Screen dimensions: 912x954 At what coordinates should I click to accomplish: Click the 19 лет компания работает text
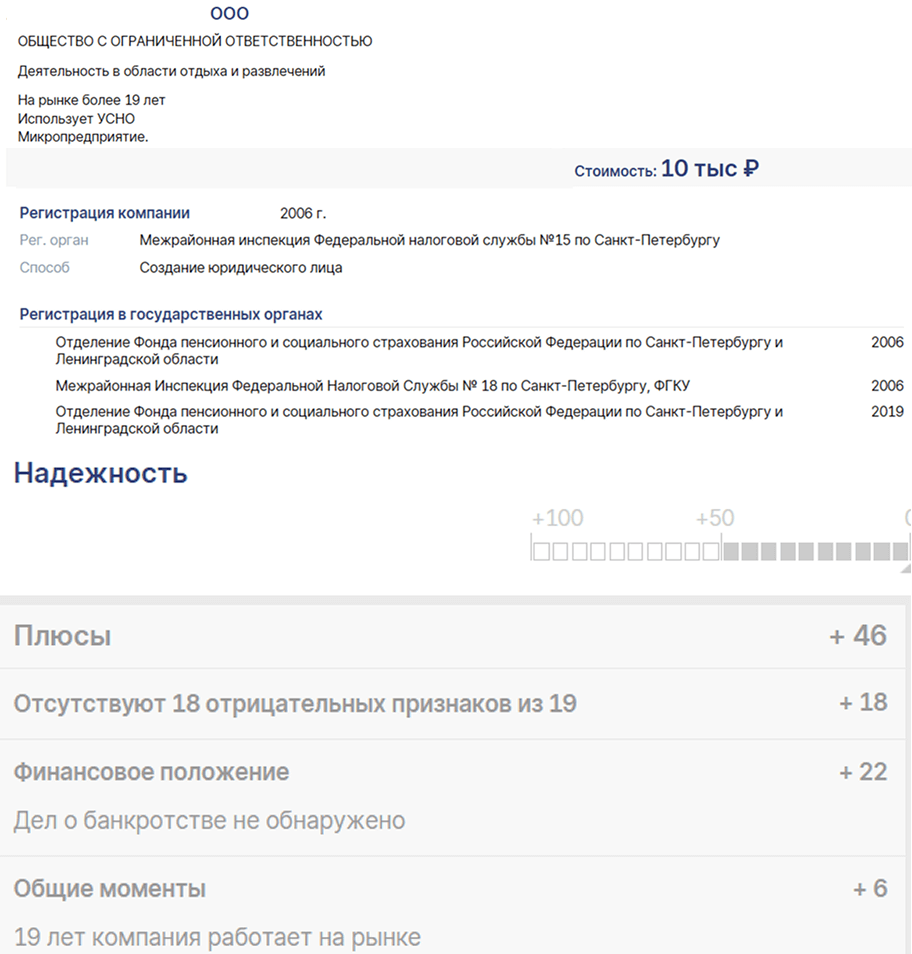217,938
